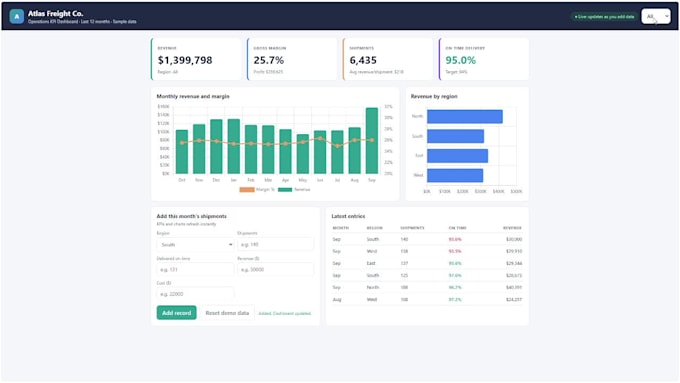The image size is (680, 383).
Task: Select the Shipments KPI card
Action: [388, 59]
